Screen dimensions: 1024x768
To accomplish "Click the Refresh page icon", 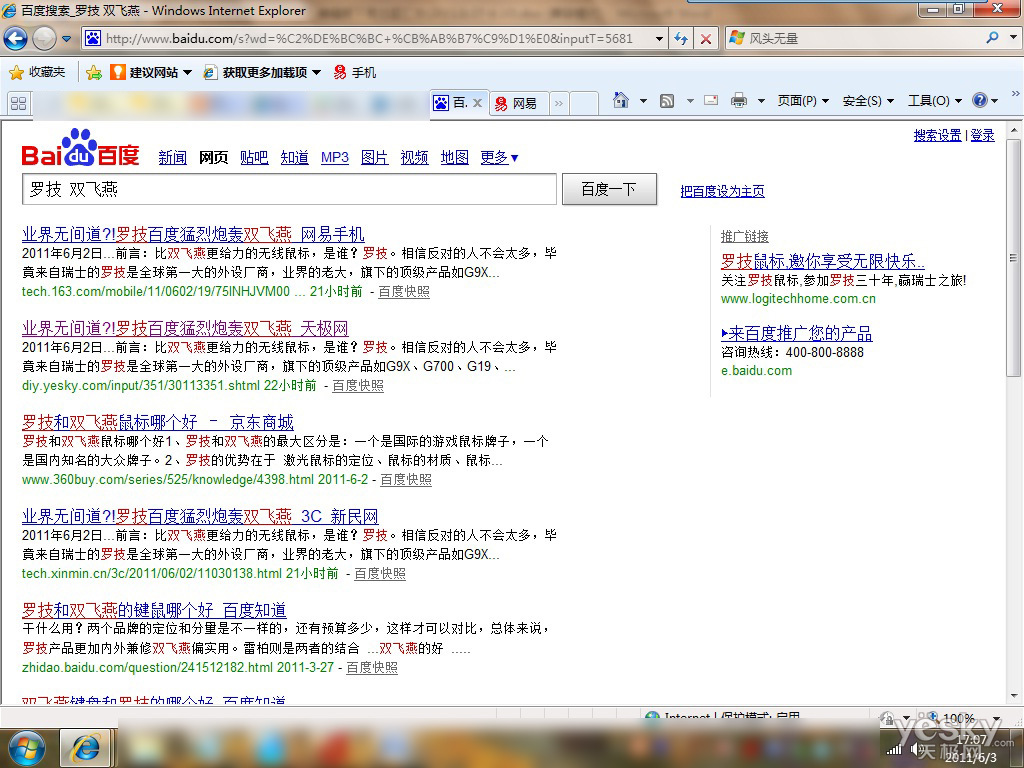I will pyautogui.click(x=681, y=39).
